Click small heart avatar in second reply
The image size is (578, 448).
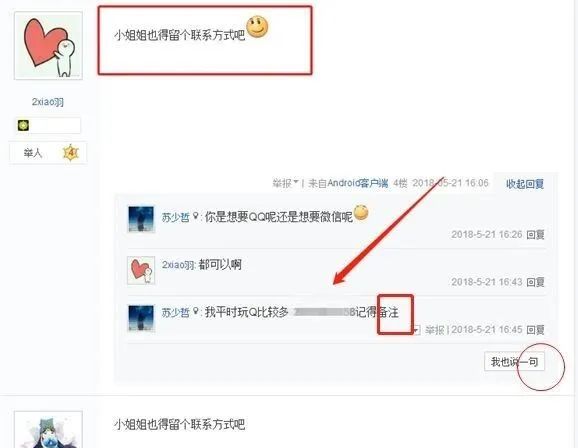click(x=141, y=270)
